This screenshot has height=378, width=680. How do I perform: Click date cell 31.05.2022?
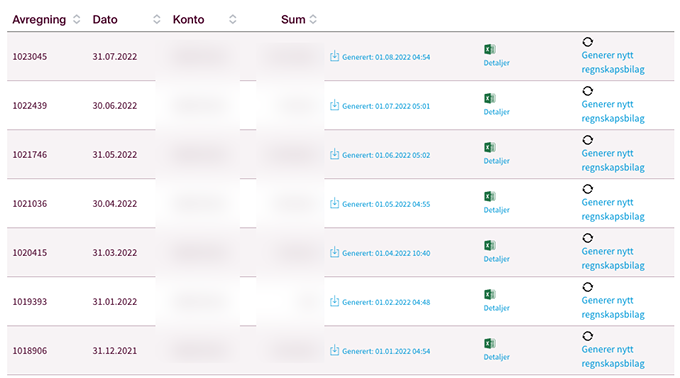pos(114,155)
